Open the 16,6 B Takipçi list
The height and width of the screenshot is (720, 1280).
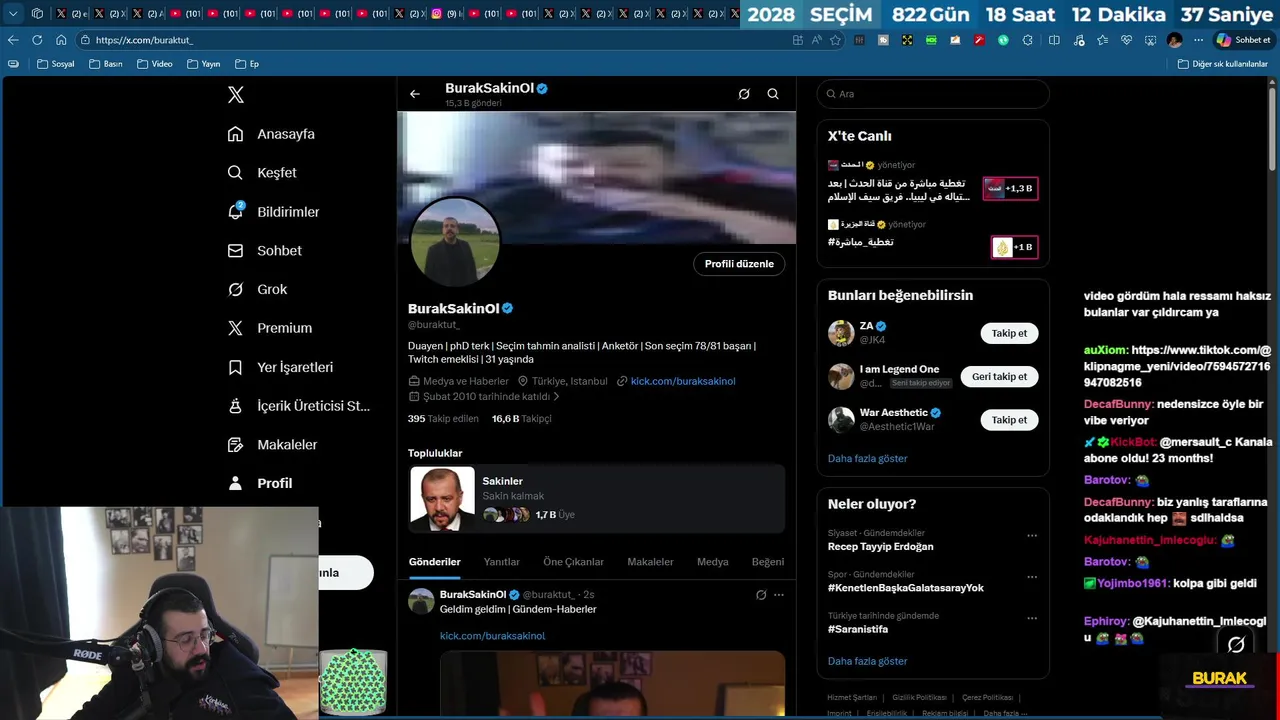(x=521, y=419)
